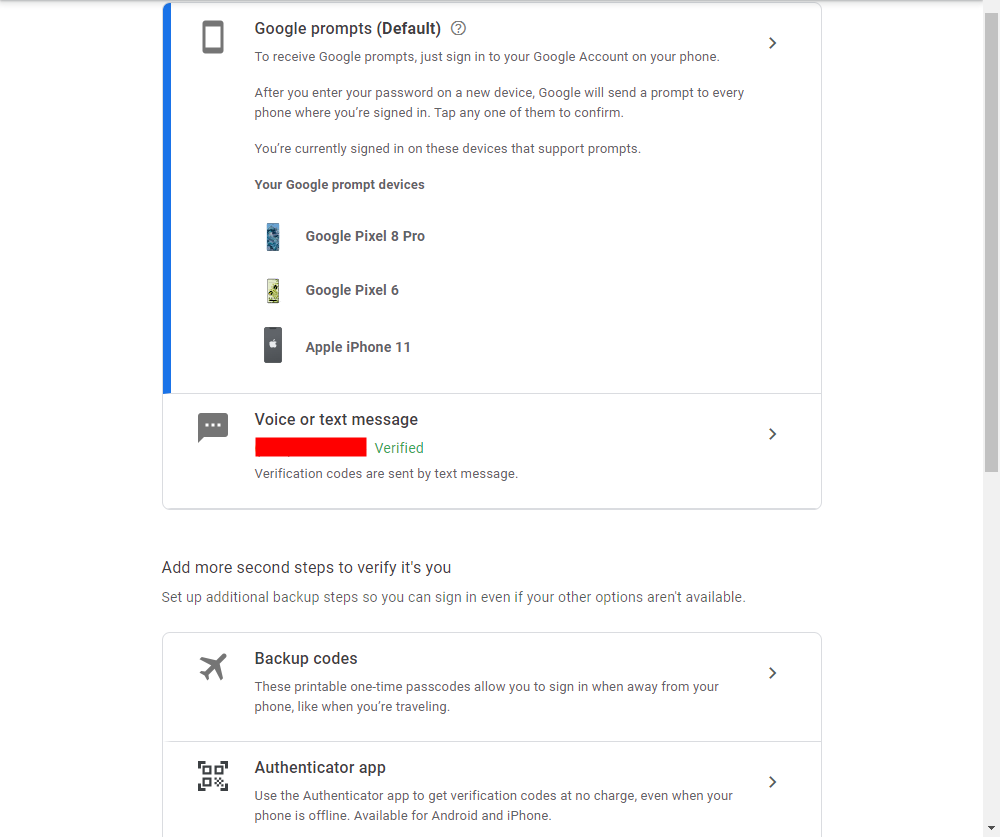The width and height of the screenshot is (1000, 837).
Task: Select the Google Pixel 8 Pro label
Action: click(365, 237)
